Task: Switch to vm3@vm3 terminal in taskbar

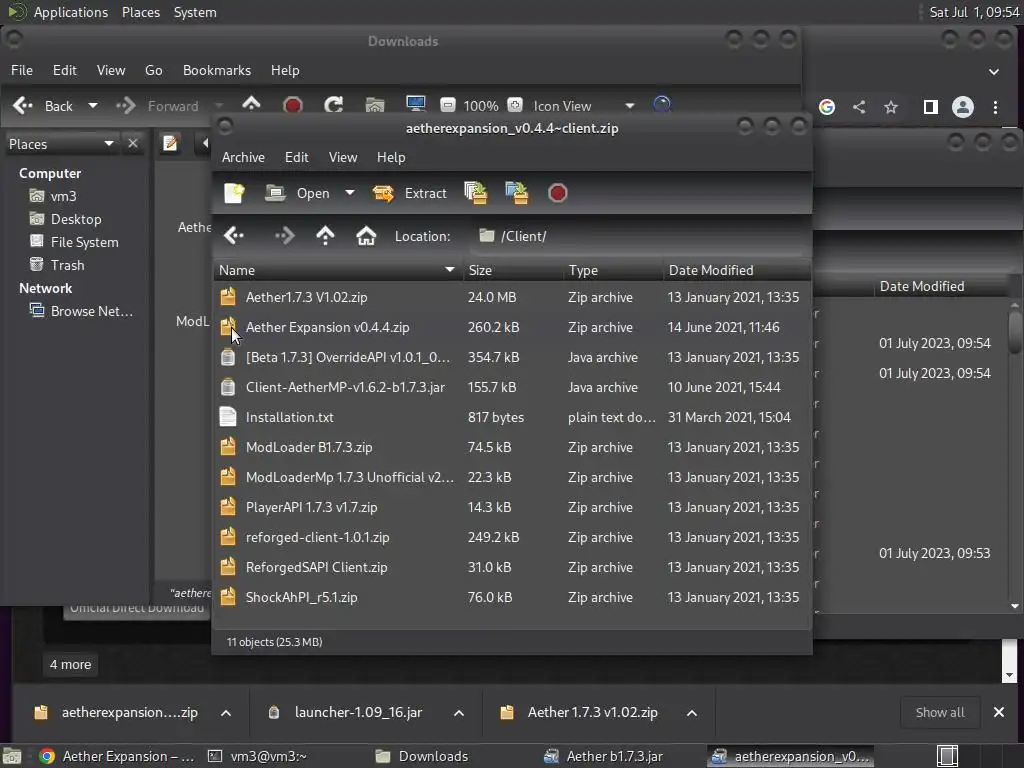Action: pyautogui.click(x=258, y=756)
